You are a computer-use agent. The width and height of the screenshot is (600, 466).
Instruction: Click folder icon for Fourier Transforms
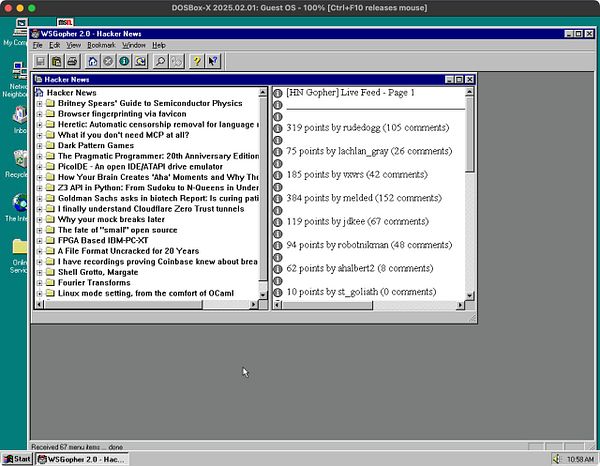coord(50,283)
